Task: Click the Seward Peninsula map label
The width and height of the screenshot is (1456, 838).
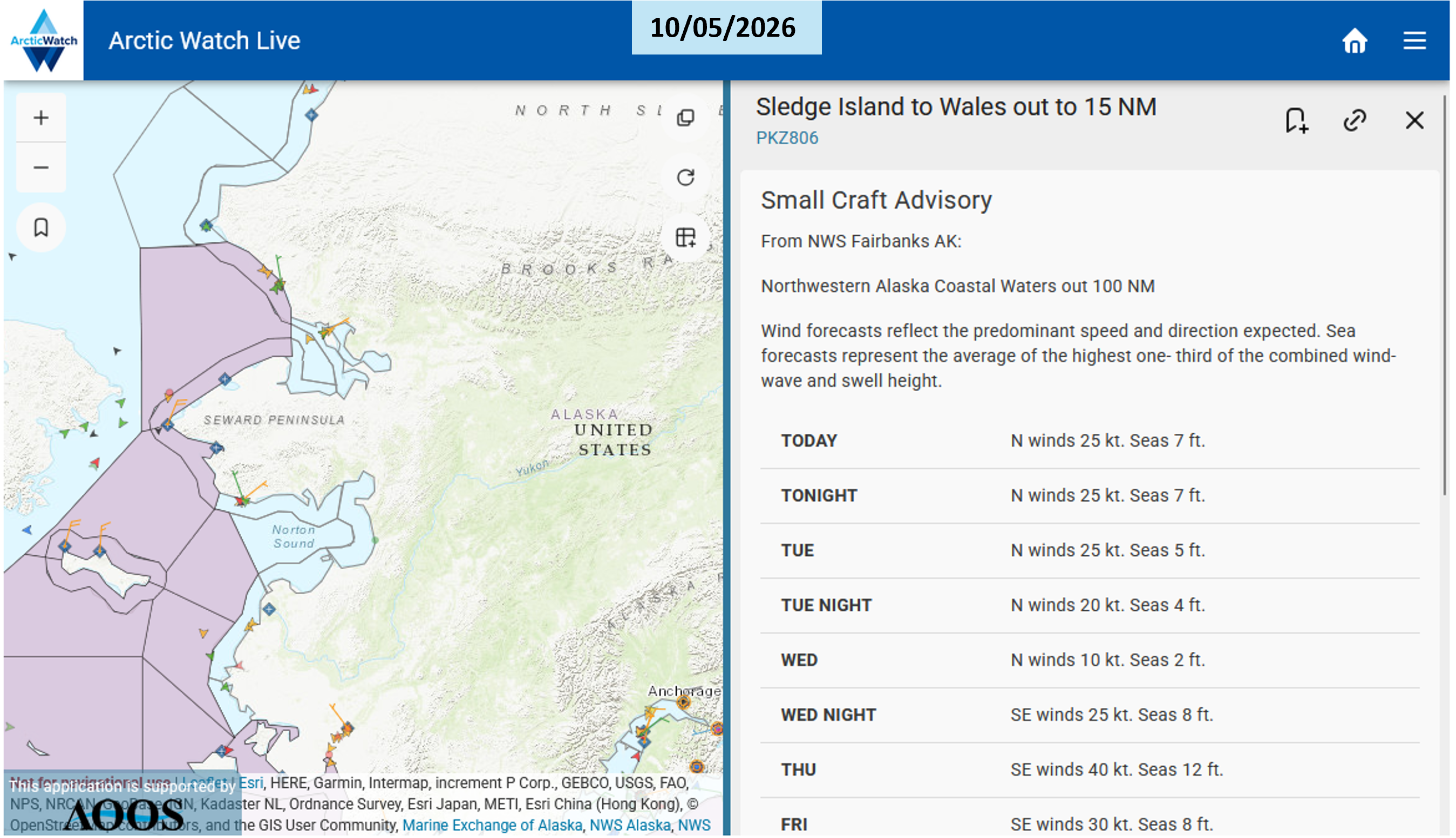Action: point(274,420)
